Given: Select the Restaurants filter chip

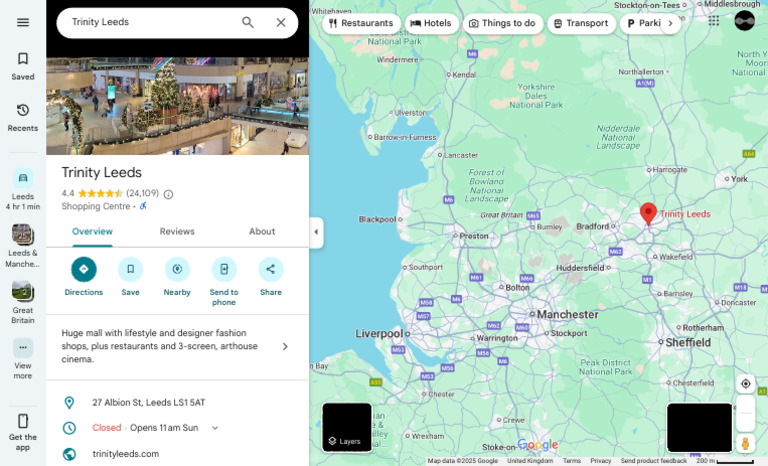Looking at the screenshot, I should 361,23.
